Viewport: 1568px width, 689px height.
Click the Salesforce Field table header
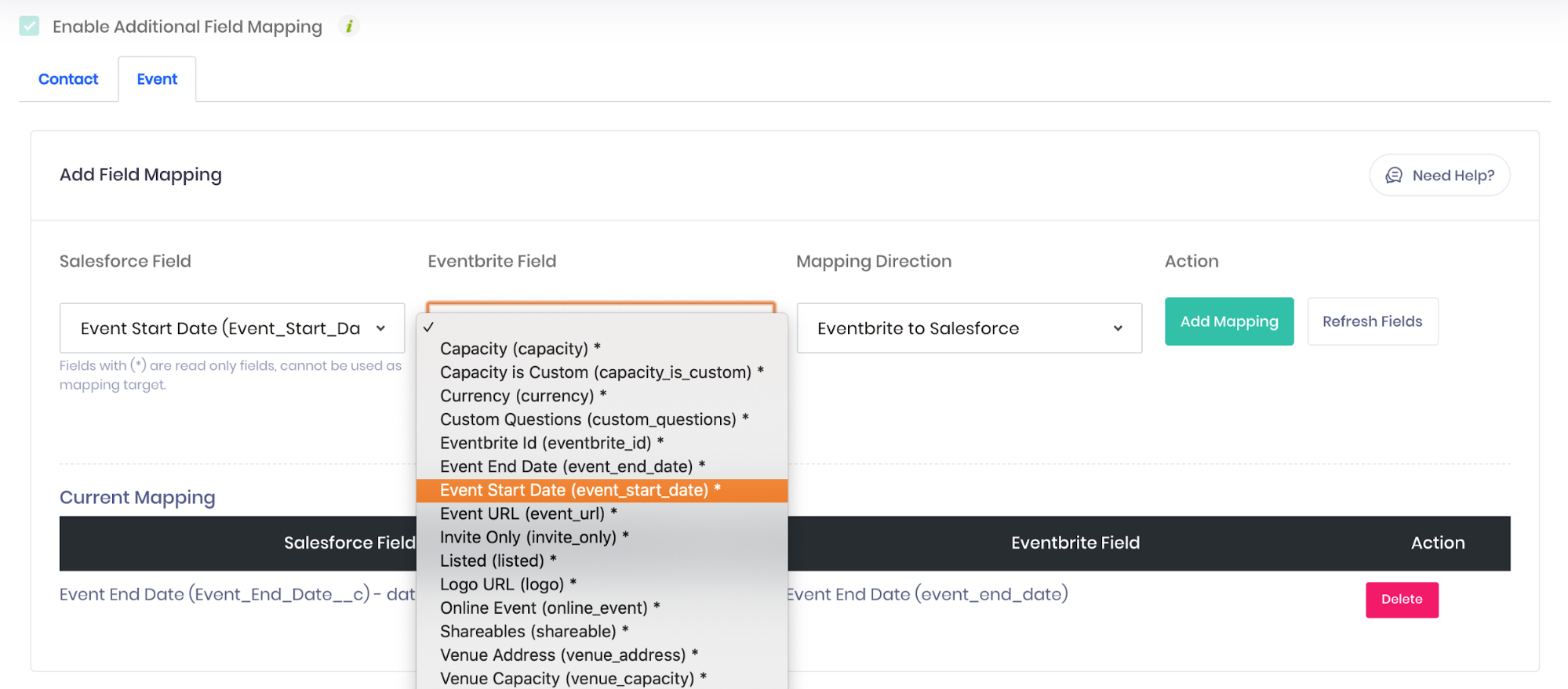tap(350, 542)
